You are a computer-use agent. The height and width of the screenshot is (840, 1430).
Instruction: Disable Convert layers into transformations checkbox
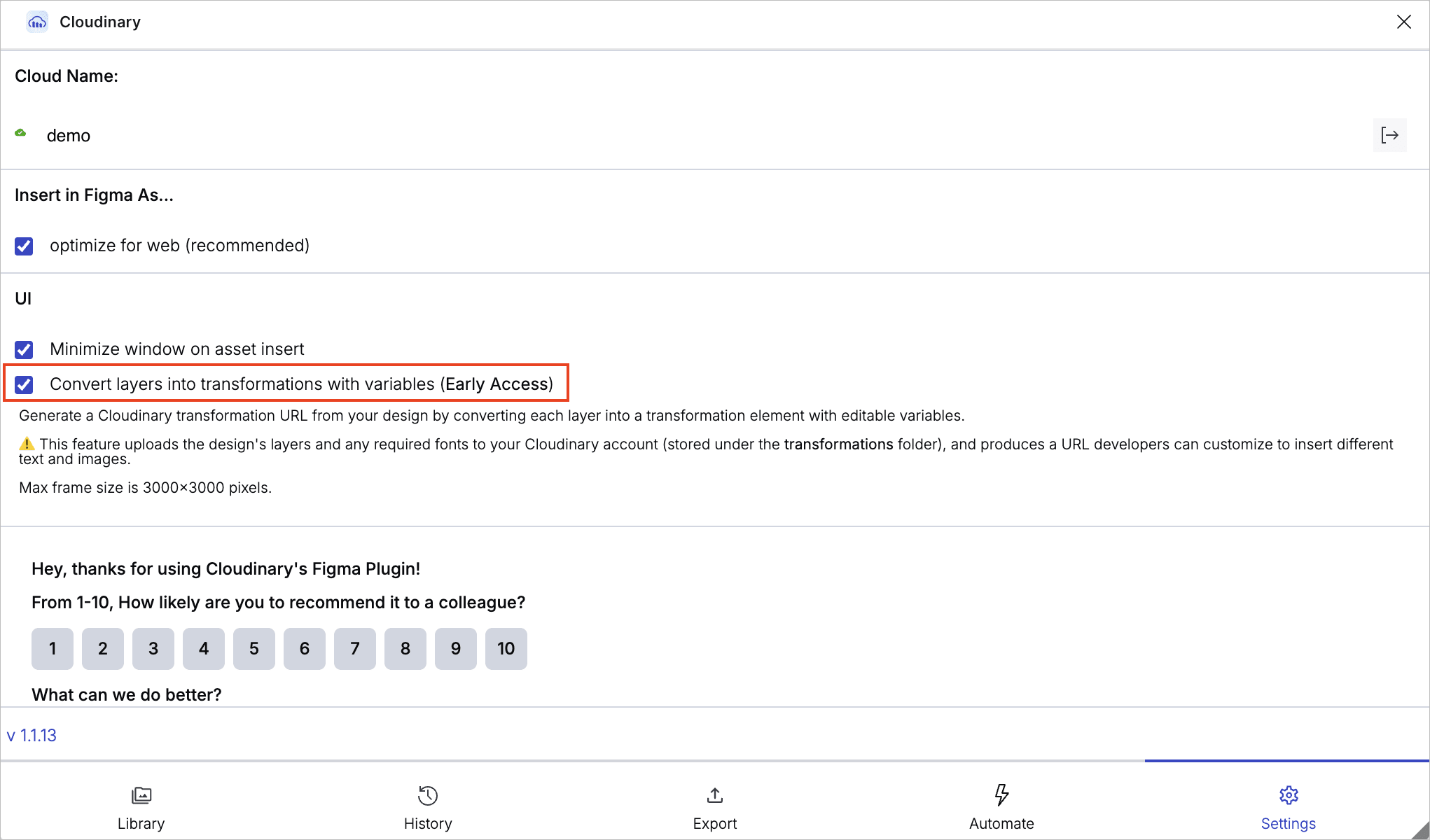[x=24, y=384]
